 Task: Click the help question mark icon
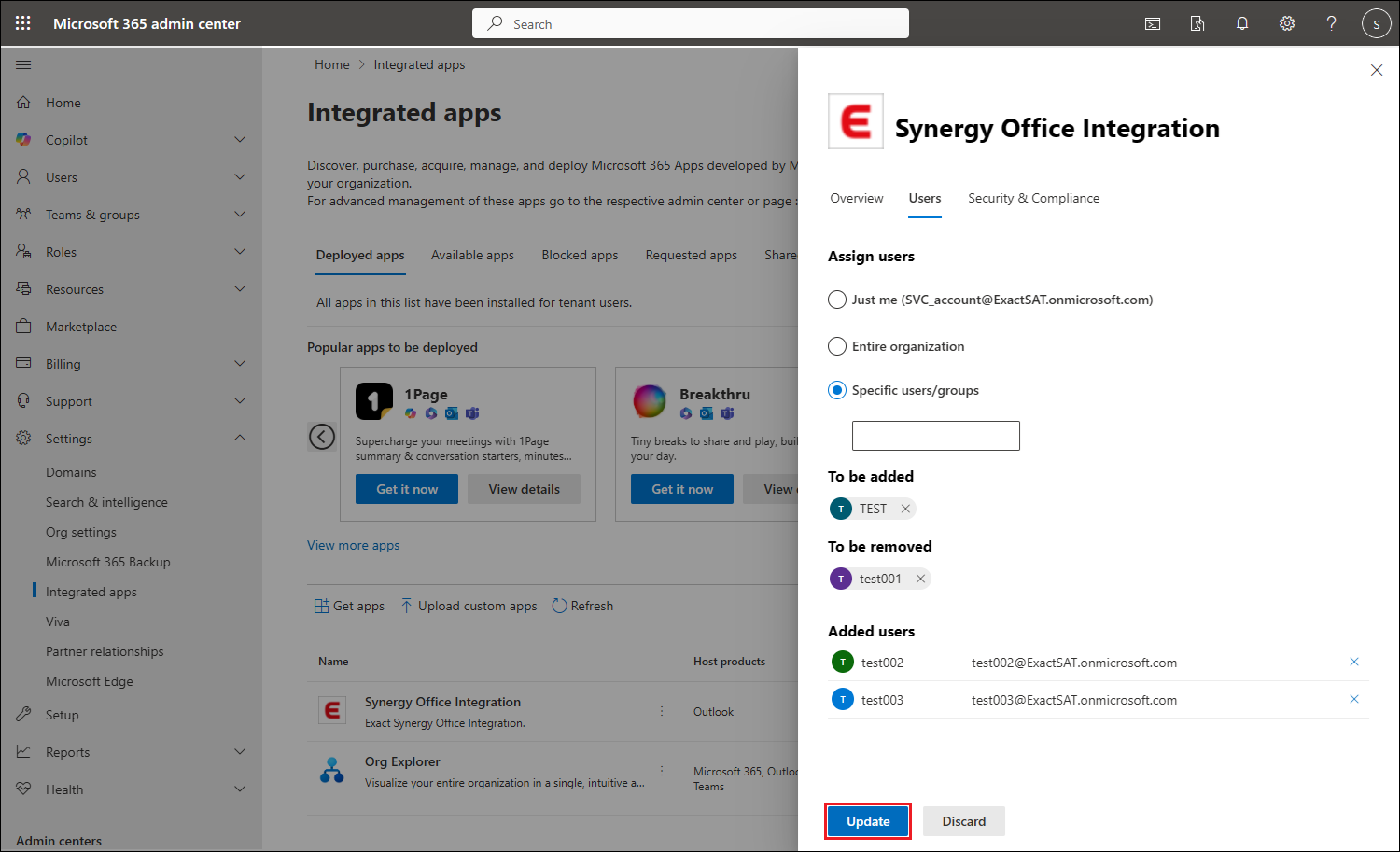[1331, 23]
